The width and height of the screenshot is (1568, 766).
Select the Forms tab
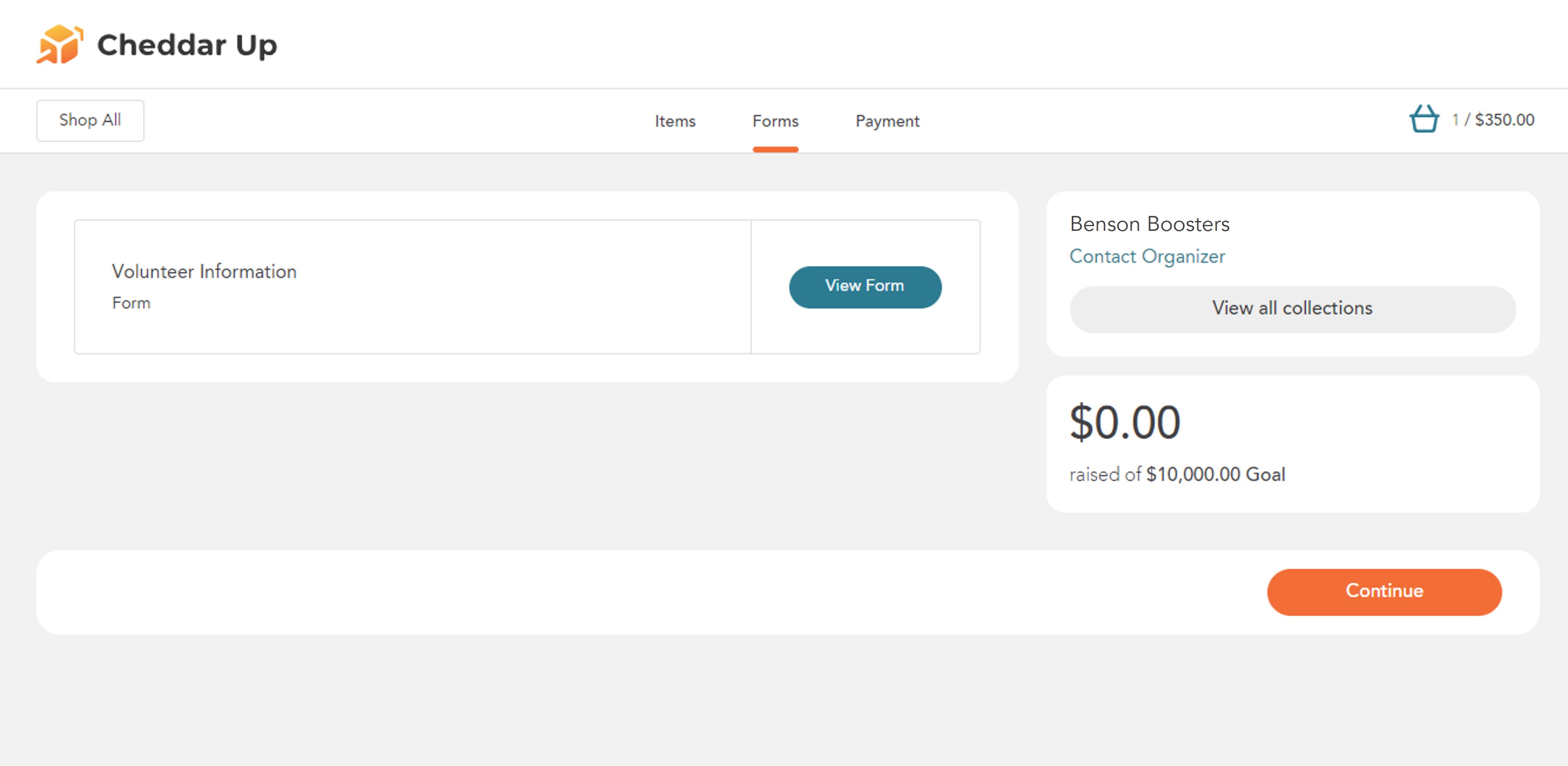[775, 121]
